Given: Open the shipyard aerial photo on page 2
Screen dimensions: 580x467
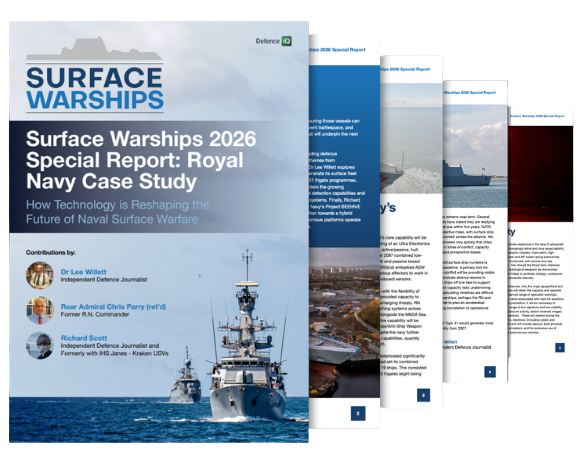Looking at the screenshot, I should [344, 322].
